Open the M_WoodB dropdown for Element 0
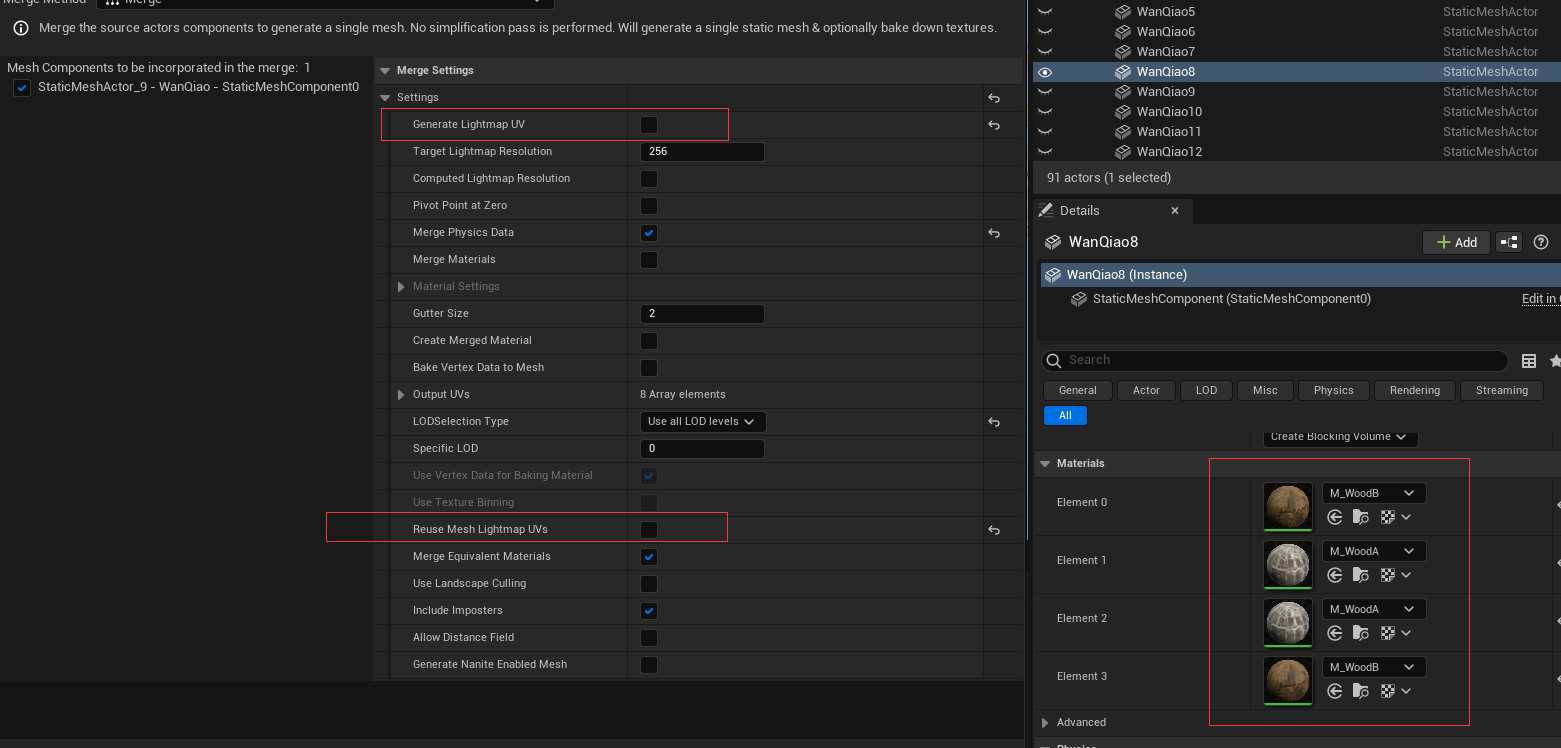Screen dimensions: 1561x748 pyautogui.click(x=1373, y=493)
